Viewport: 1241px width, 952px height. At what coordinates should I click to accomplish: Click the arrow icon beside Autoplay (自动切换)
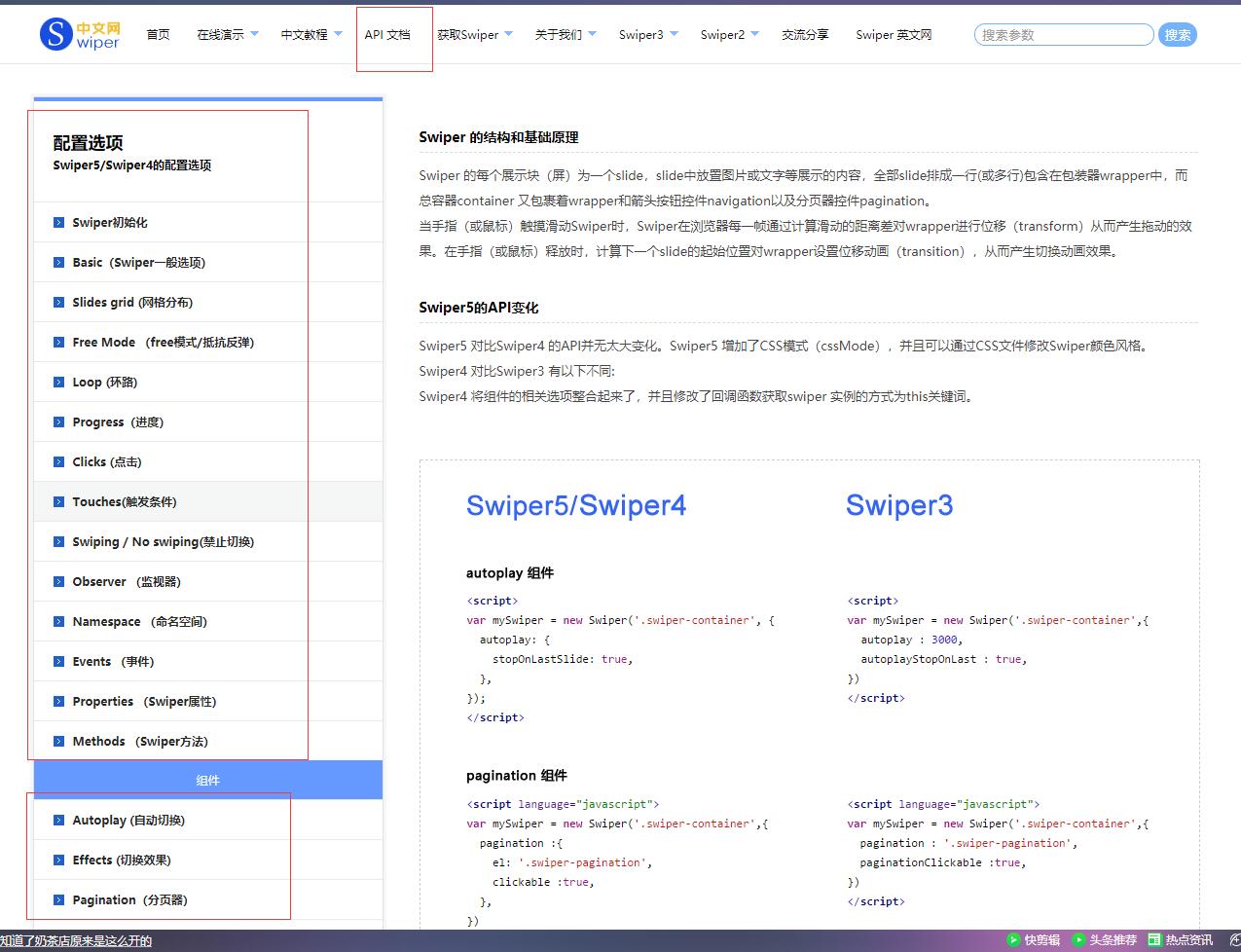coord(59,821)
